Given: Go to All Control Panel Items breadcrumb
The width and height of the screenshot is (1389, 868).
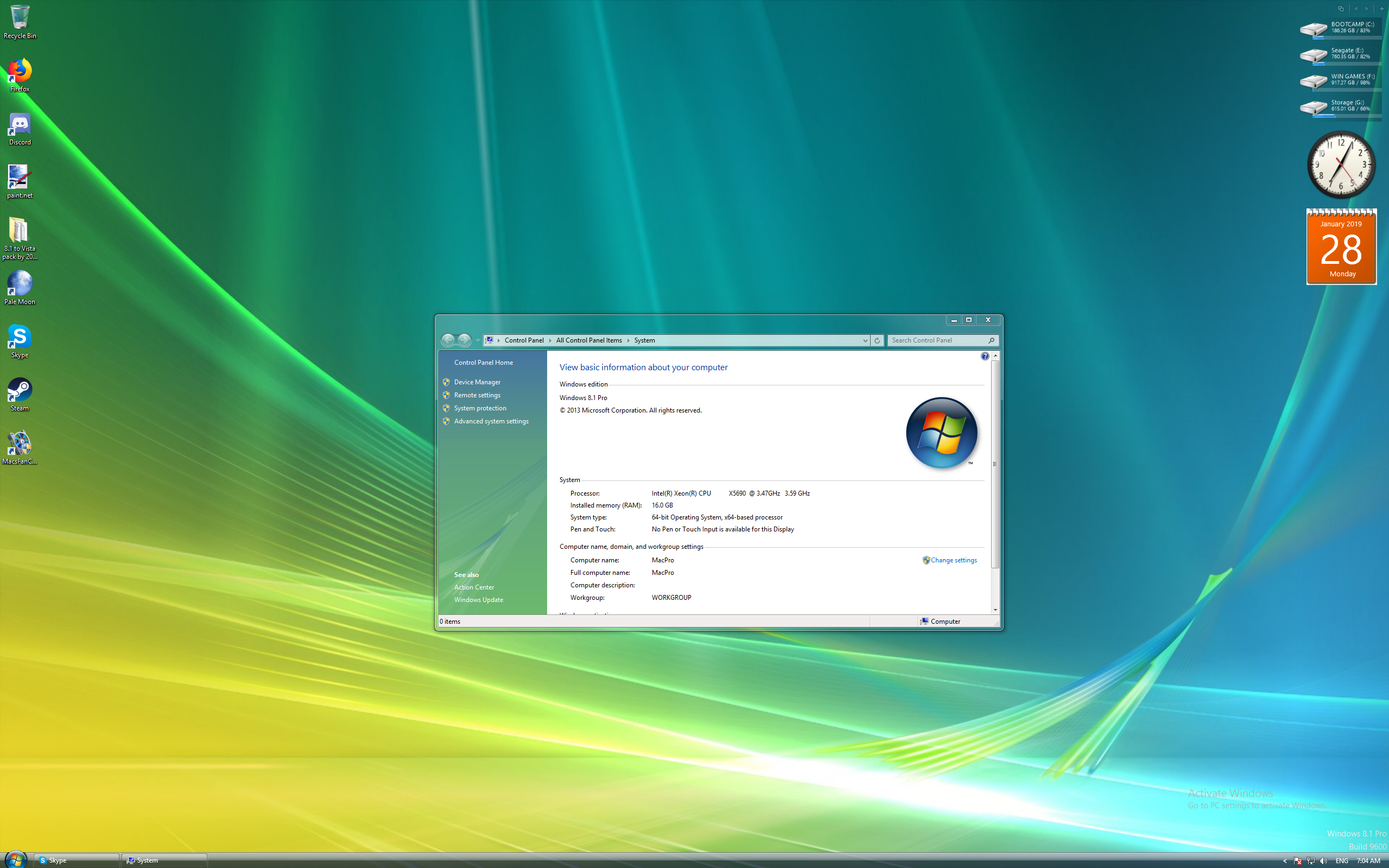Looking at the screenshot, I should 589,340.
